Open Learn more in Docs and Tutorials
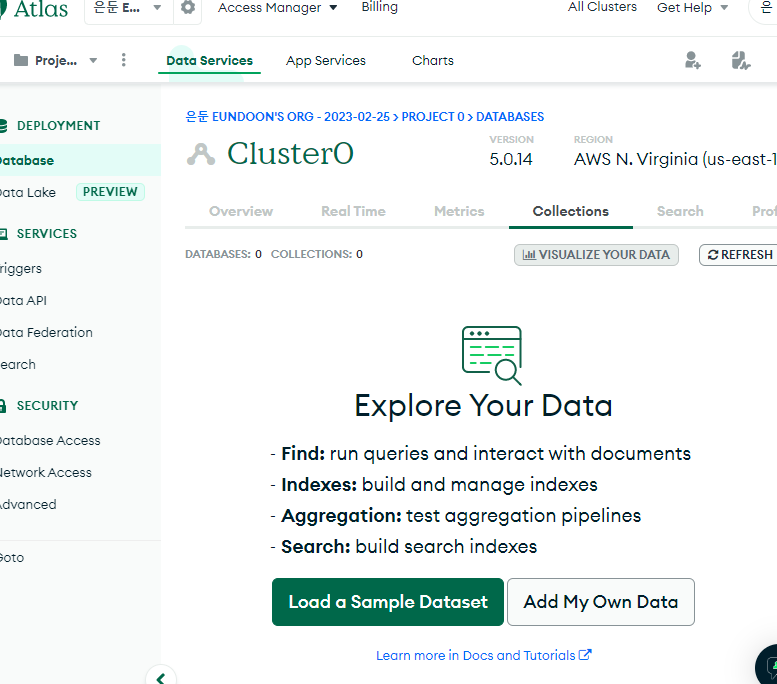The width and height of the screenshot is (777, 684). point(484,655)
